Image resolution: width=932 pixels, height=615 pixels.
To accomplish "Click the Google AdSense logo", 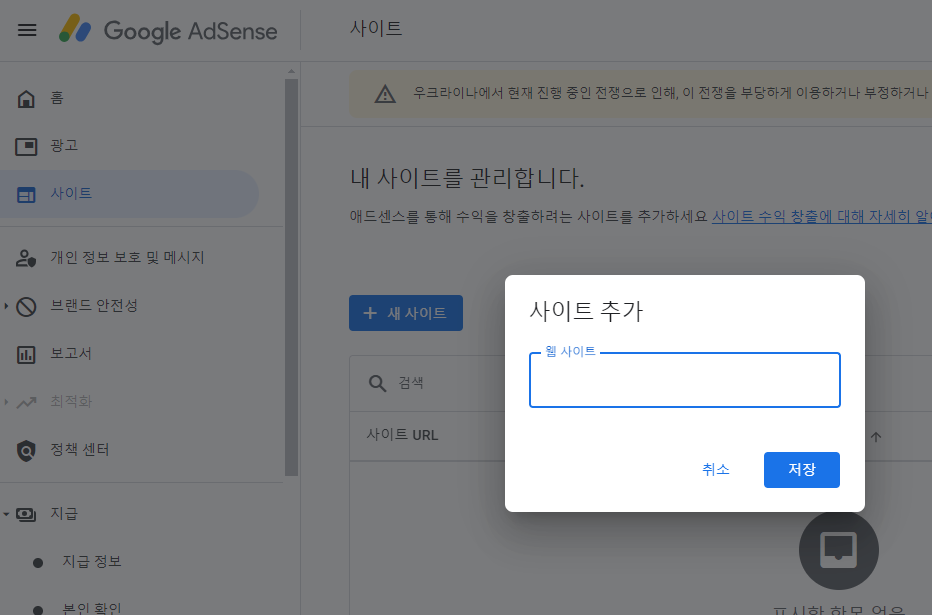I will click(x=167, y=31).
